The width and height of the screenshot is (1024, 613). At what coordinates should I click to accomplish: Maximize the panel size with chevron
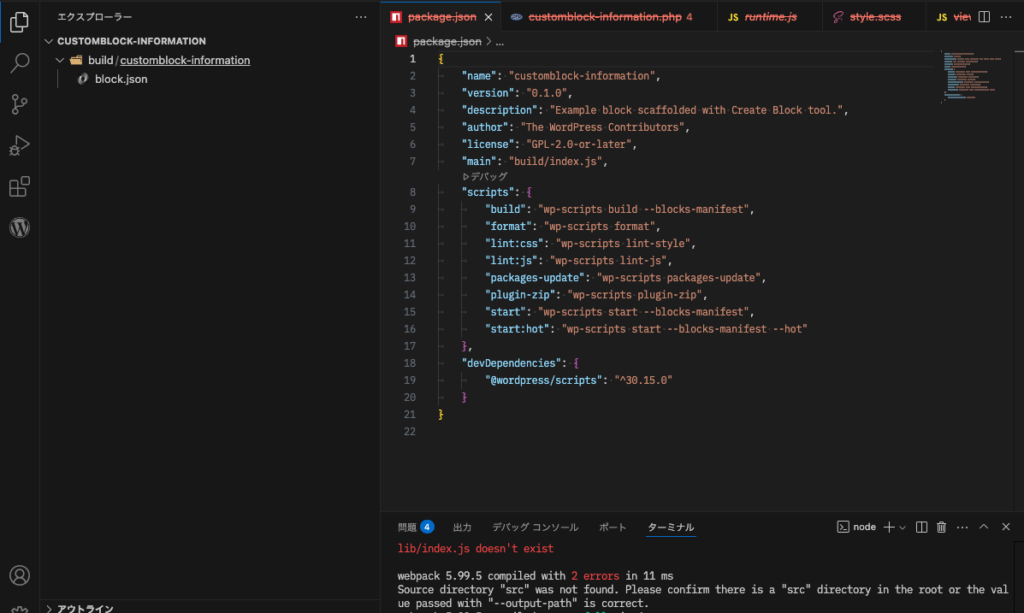coord(984,527)
